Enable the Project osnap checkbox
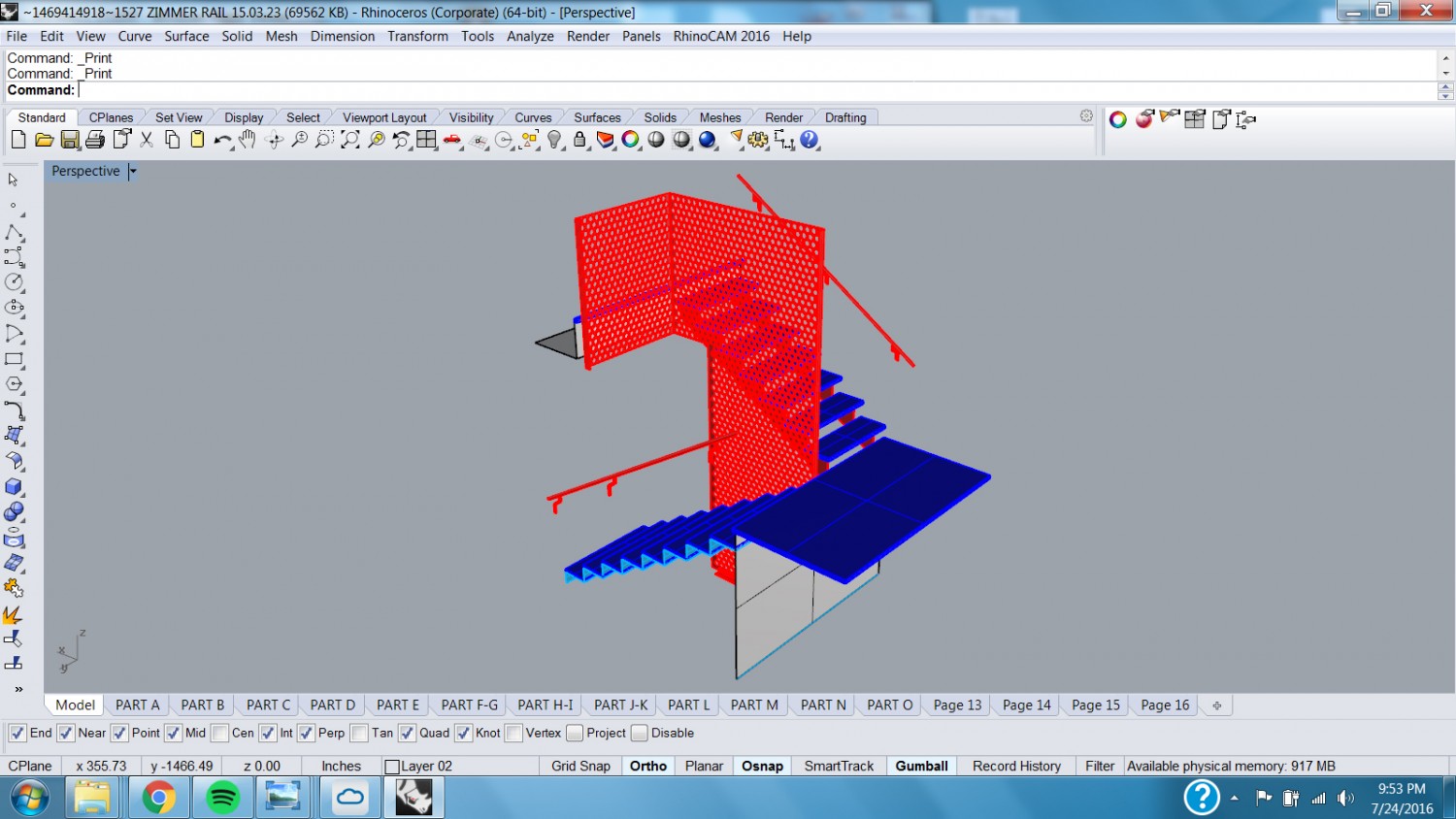 [x=575, y=733]
